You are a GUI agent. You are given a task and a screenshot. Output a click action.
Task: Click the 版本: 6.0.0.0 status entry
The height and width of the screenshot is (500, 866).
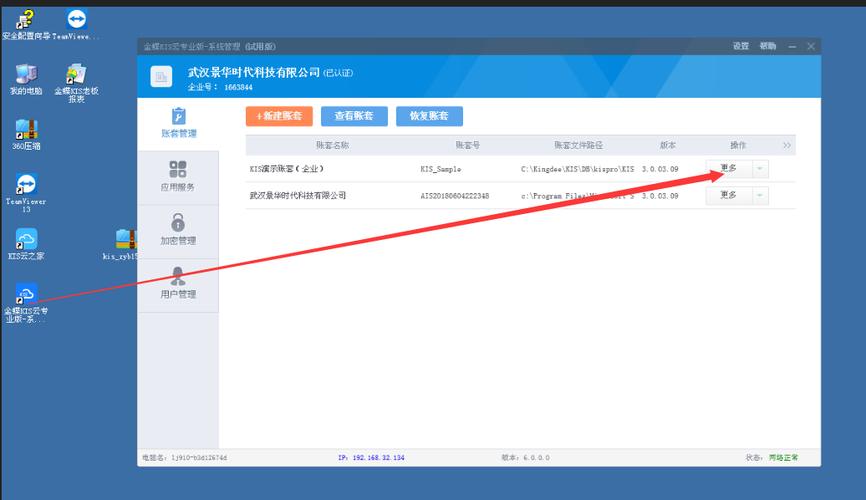525,457
